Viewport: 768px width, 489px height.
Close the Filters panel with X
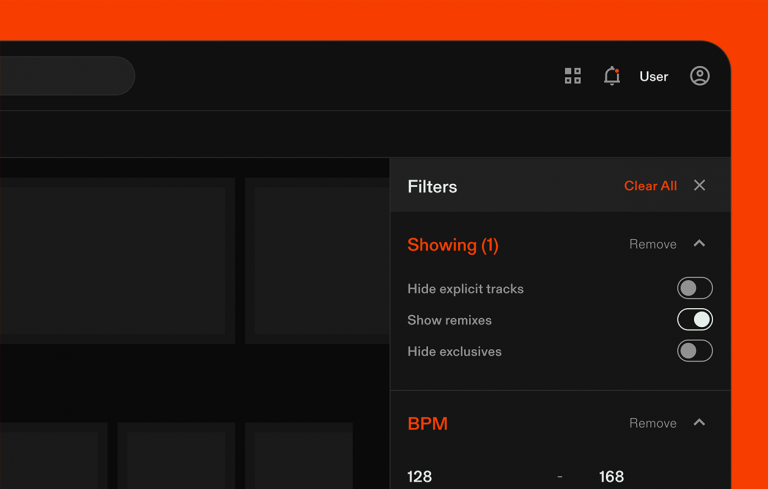[x=700, y=186]
